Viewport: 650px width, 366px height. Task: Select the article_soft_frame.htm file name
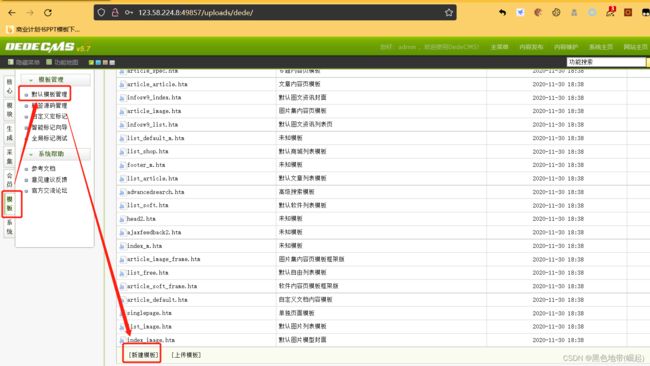(162, 286)
